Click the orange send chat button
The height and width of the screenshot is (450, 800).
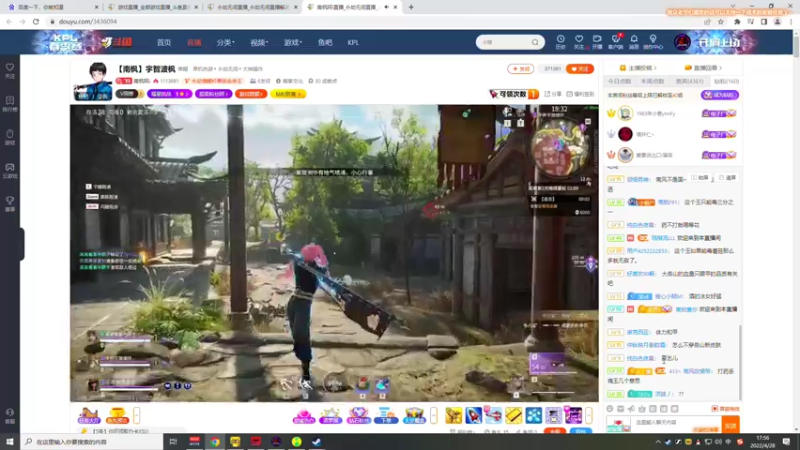click(730, 425)
